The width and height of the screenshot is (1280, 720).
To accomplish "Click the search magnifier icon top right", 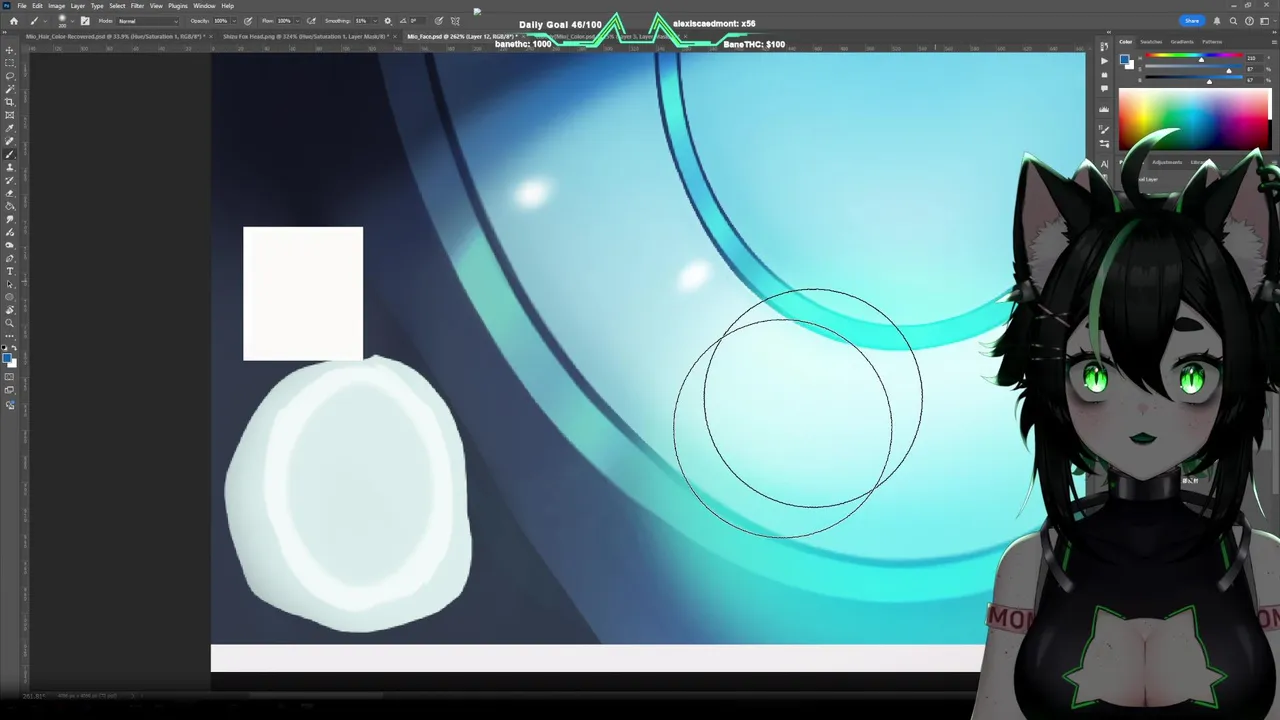I will coord(1235,21).
